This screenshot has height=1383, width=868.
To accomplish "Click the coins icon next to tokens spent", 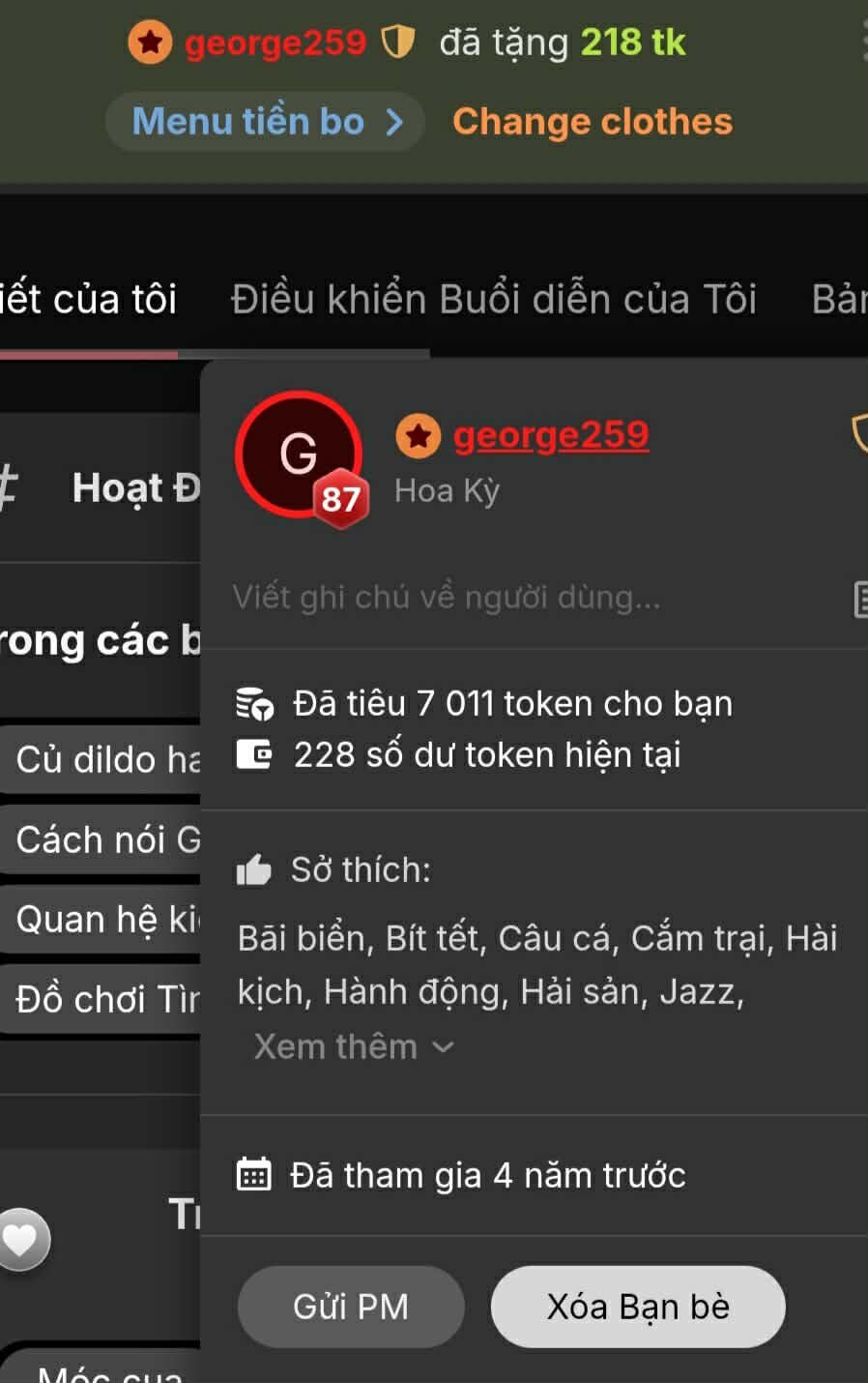I will tap(255, 703).
